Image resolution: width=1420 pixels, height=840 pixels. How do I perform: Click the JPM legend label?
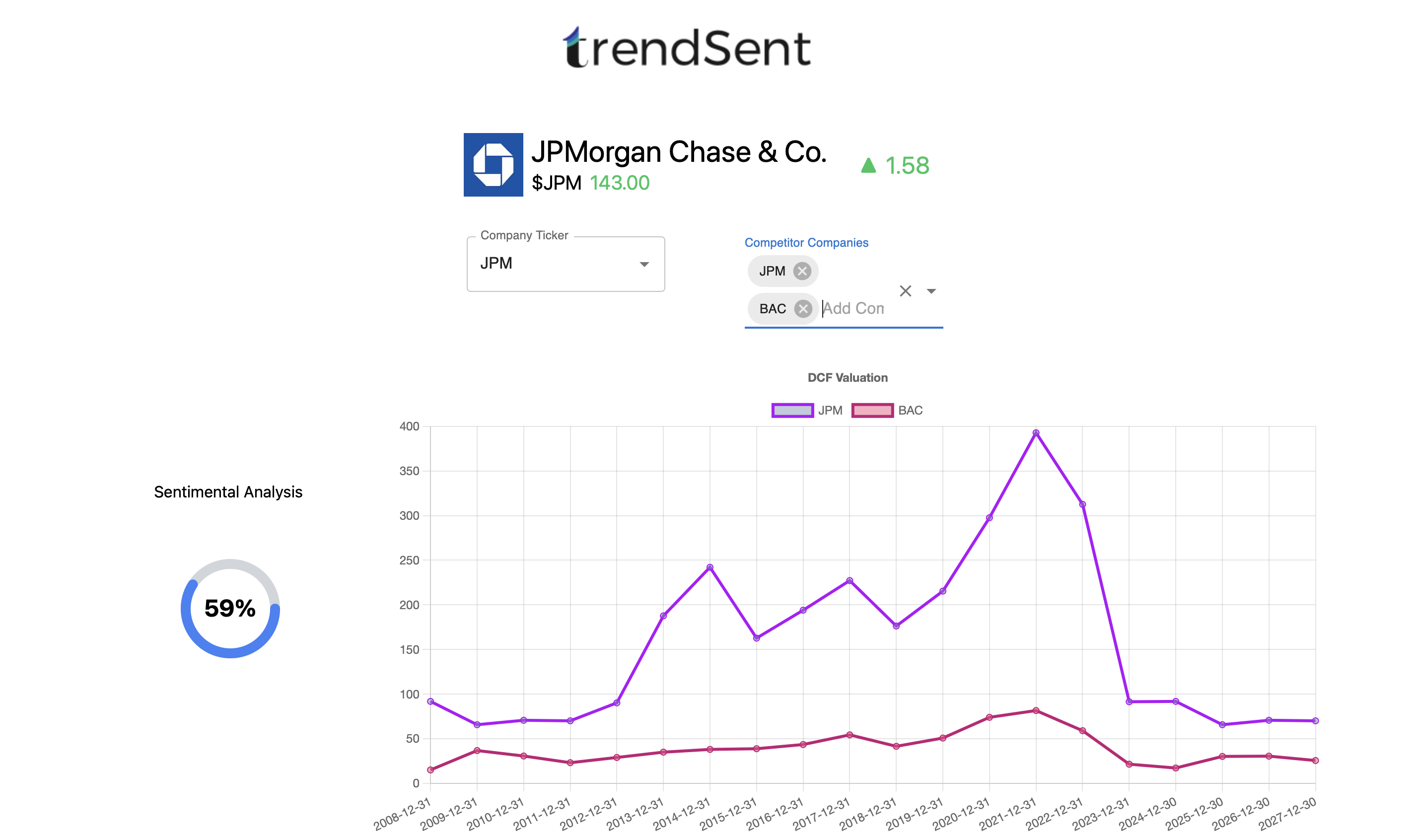click(x=830, y=411)
